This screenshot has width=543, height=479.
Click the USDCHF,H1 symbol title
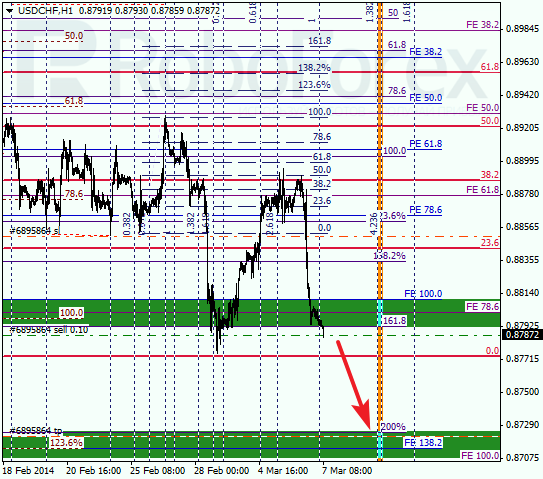point(46,11)
